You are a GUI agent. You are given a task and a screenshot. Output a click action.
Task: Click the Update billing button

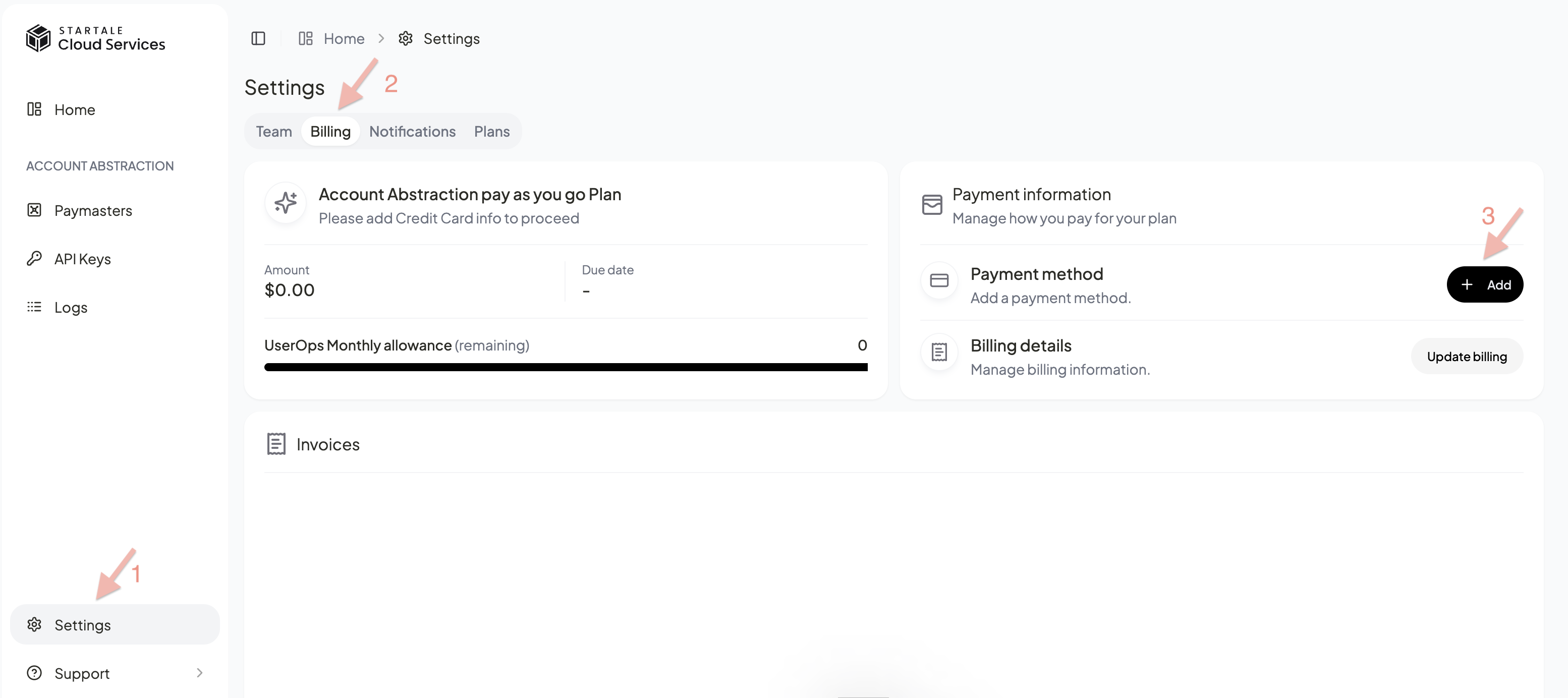point(1467,356)
